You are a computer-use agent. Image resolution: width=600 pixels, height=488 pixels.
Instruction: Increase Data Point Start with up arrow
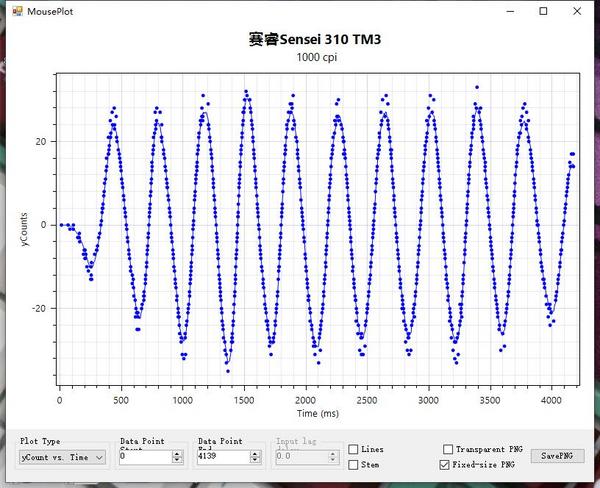(x=177, y=454)
